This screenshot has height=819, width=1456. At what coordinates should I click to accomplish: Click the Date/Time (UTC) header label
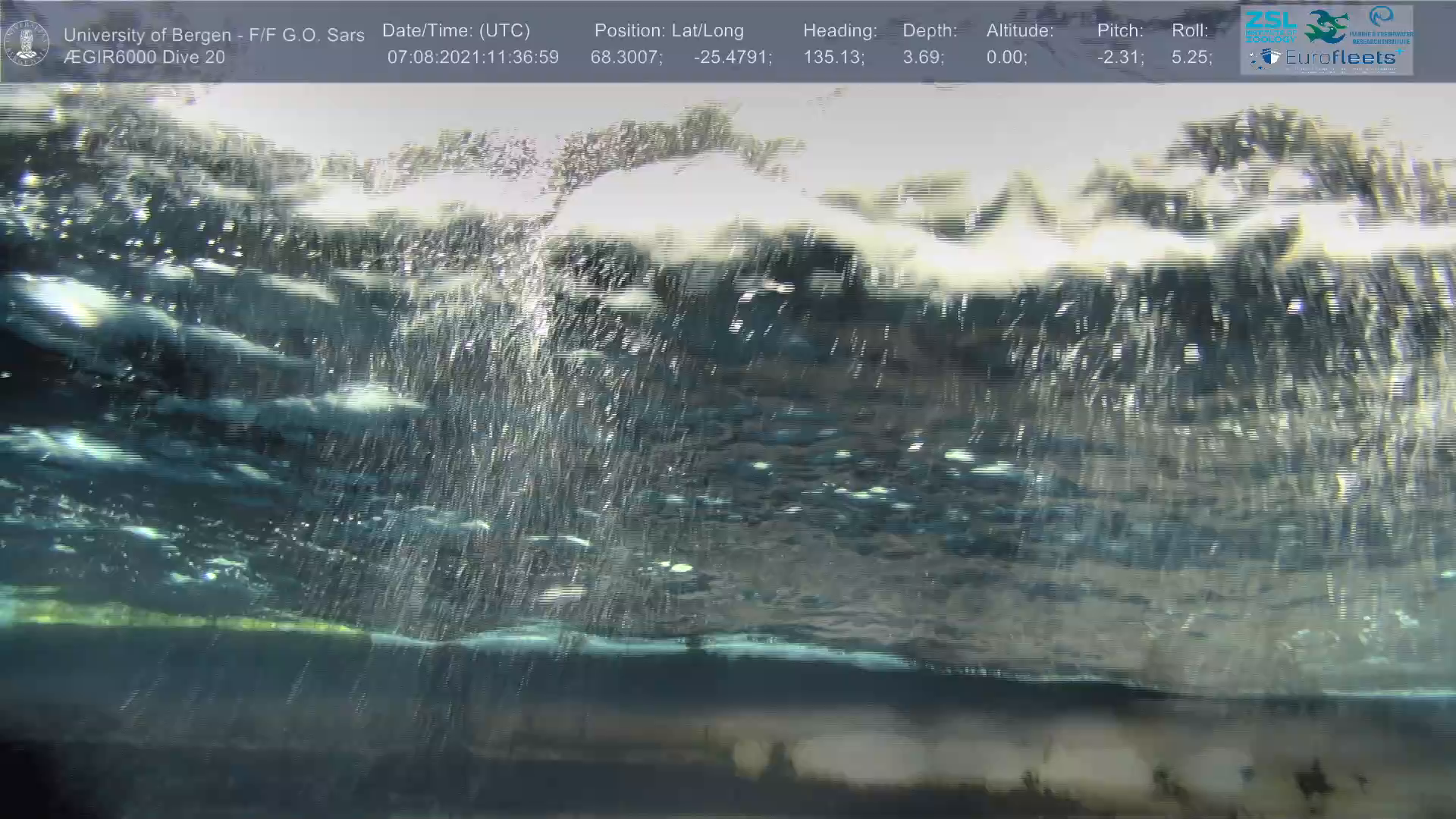456,31
